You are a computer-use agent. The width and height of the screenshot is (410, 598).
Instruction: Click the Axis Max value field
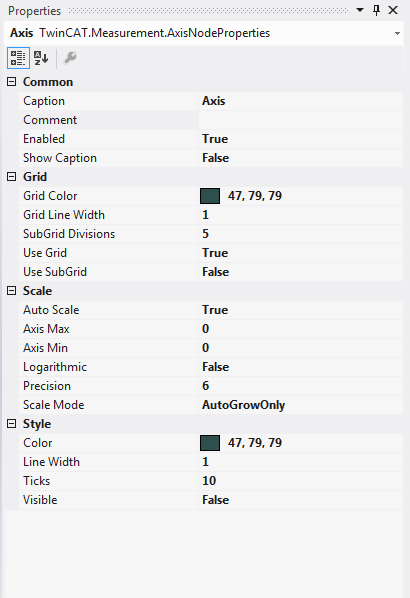pyautogui.click(x=301, y=329)
